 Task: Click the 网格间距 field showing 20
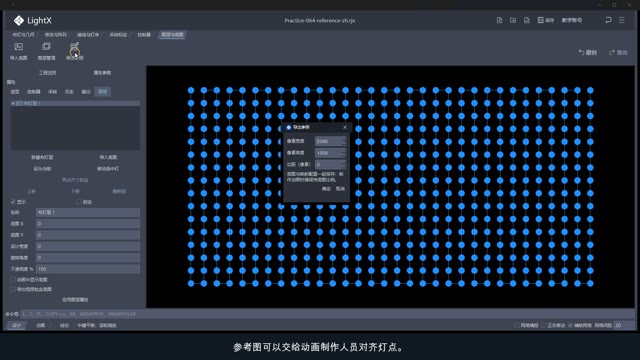pyautogui.click(x=624, y=325)
